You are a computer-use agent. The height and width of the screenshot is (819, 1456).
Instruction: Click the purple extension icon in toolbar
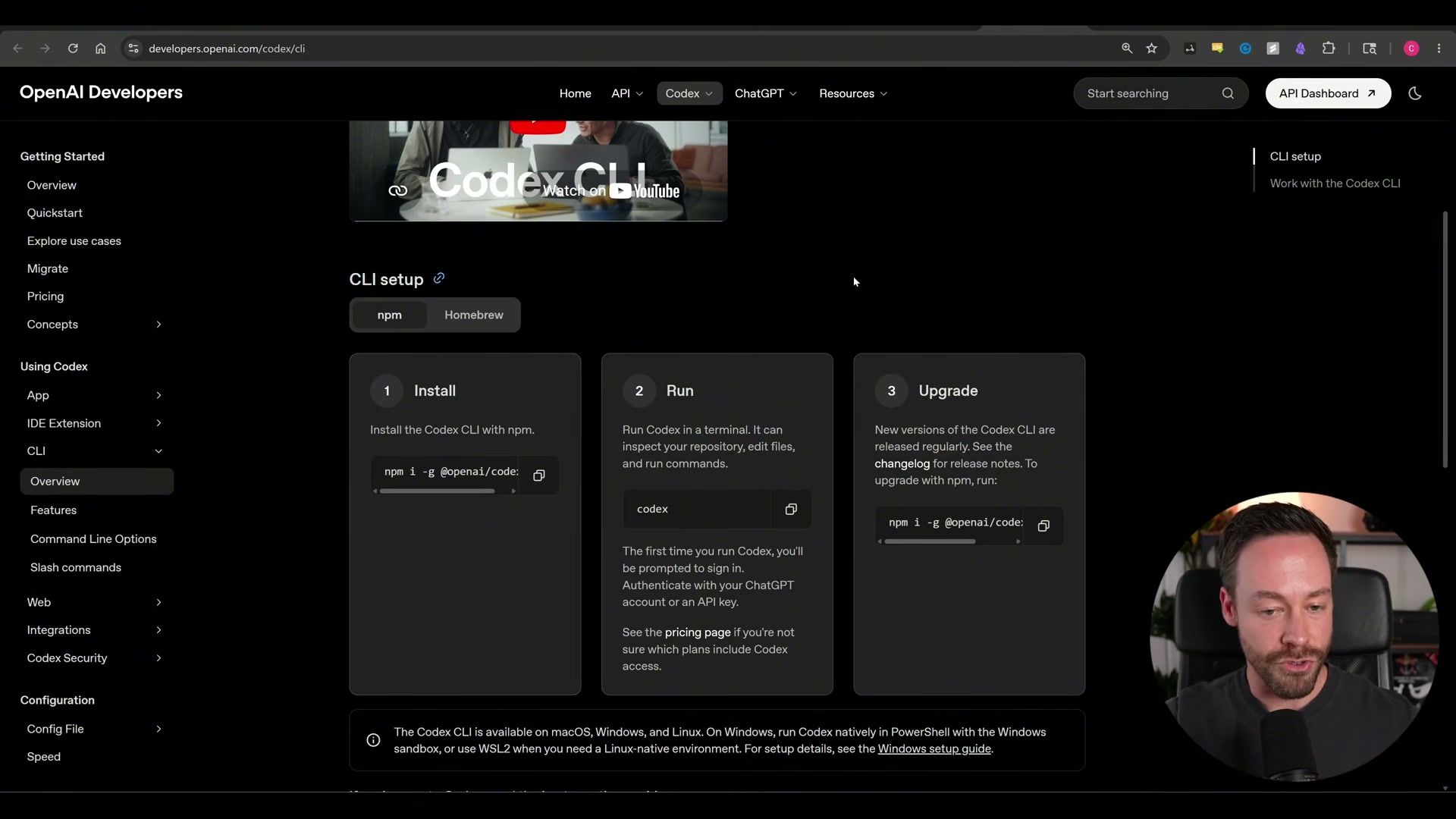pyautogui.click(x=1301, y=49)
